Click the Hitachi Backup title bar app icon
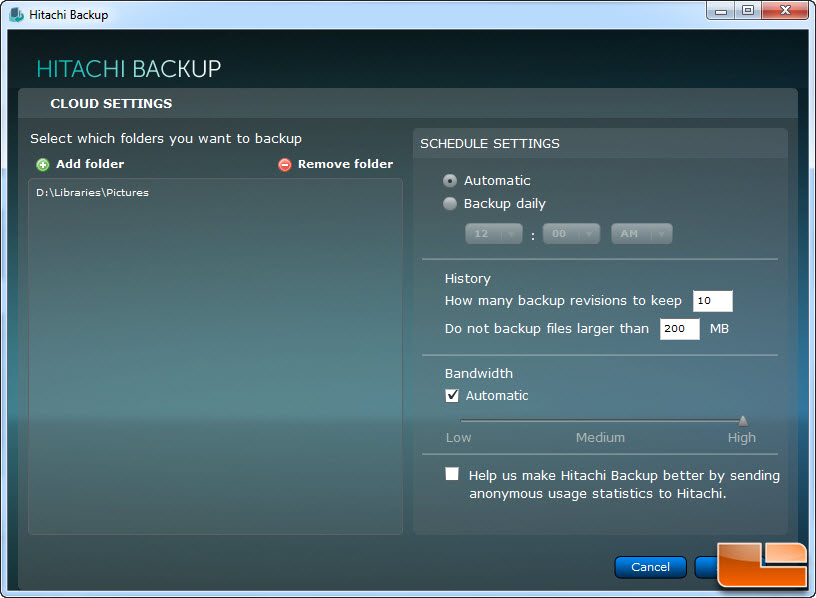Image resolution: width=816 pixels, height=598 pixels. click(16, 15)
